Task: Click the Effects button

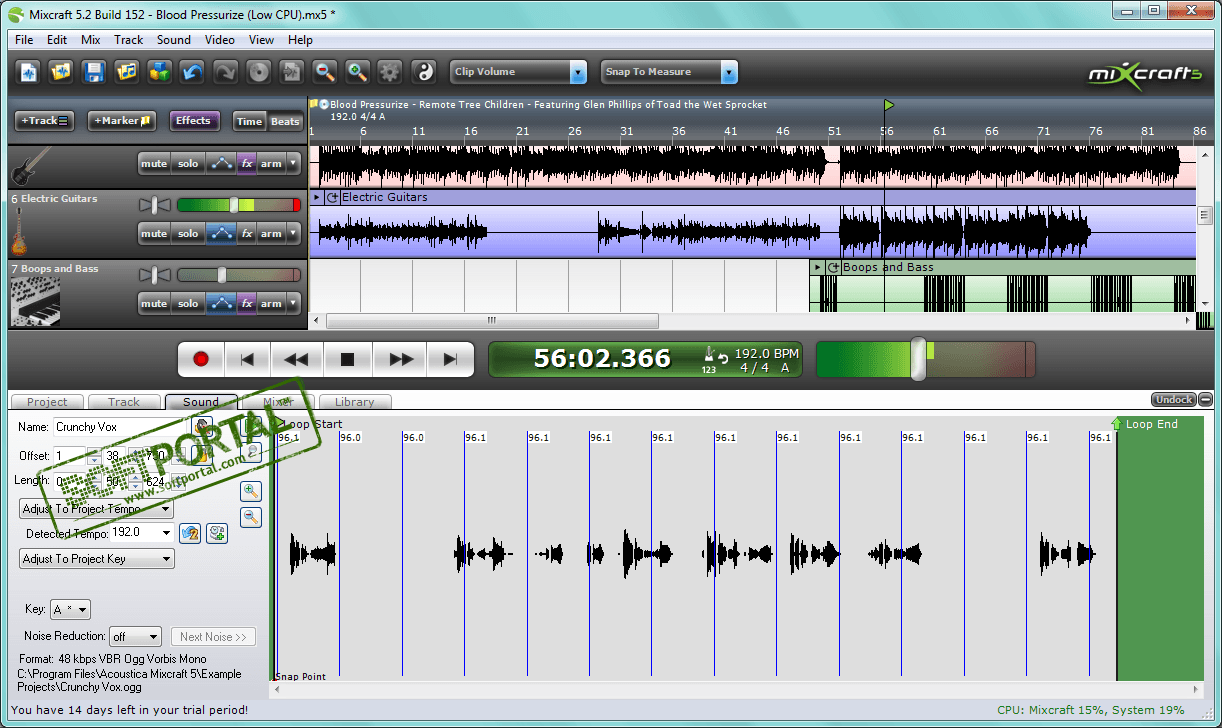Action: pyautogui.click(x=193, y=121)
